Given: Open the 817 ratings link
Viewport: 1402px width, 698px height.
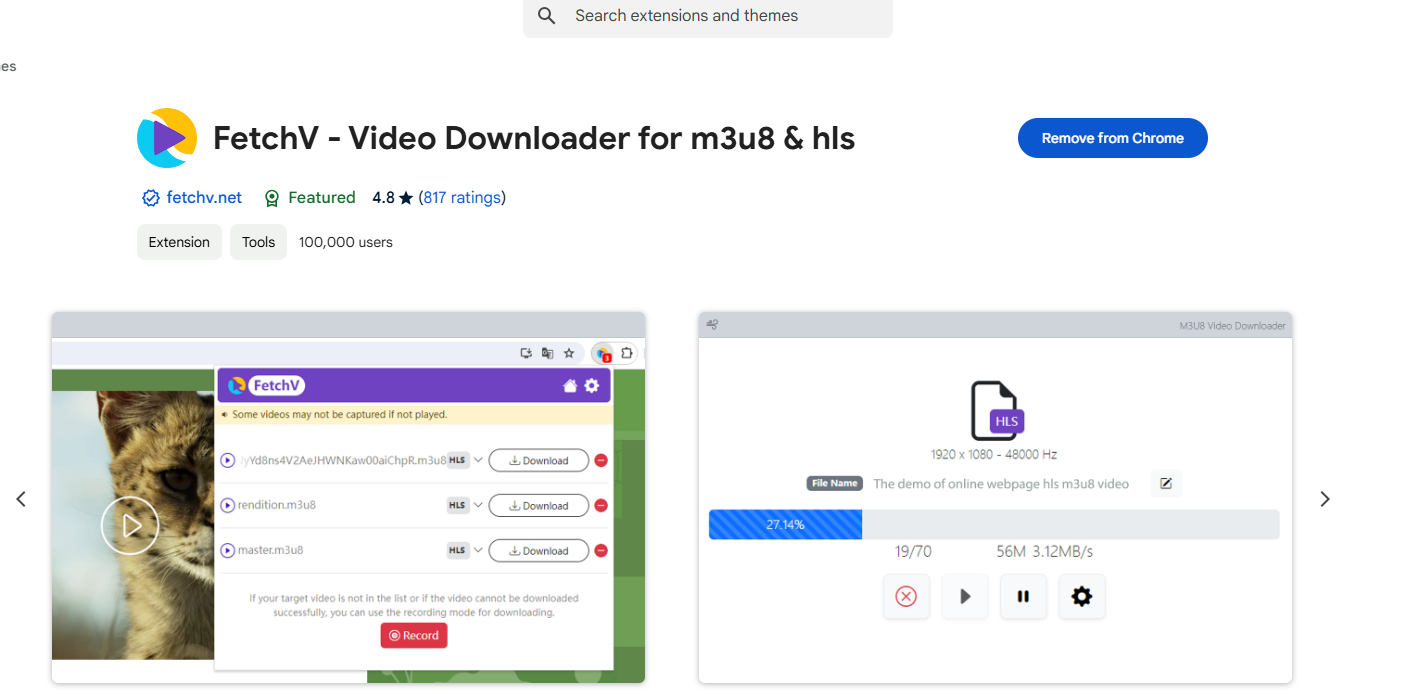Looking at the screenshot, I should (462, 198).
